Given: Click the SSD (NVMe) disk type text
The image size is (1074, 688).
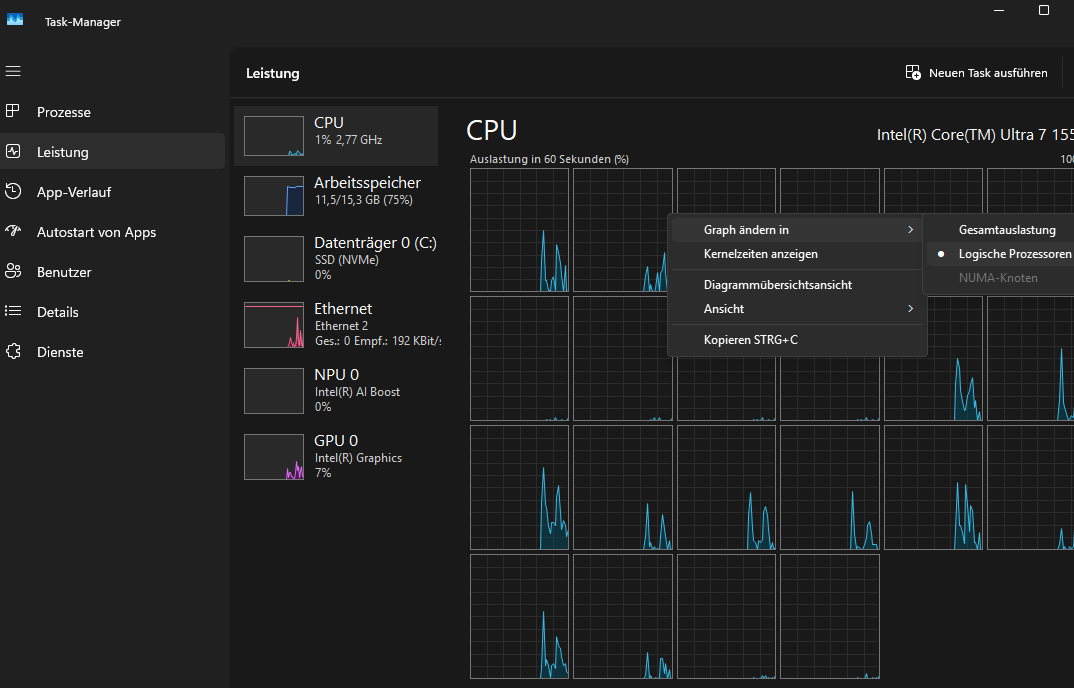Looking at the screenshot, I should pyautogui.click(x=347, y=260).
